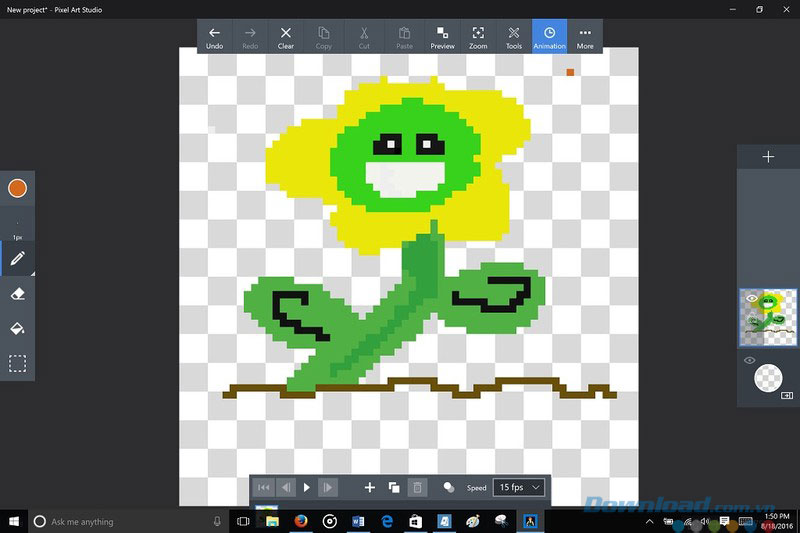The image size is (800, 533).
Task: Open the 15 fps speed dropdown
Action: click(522, 487)
